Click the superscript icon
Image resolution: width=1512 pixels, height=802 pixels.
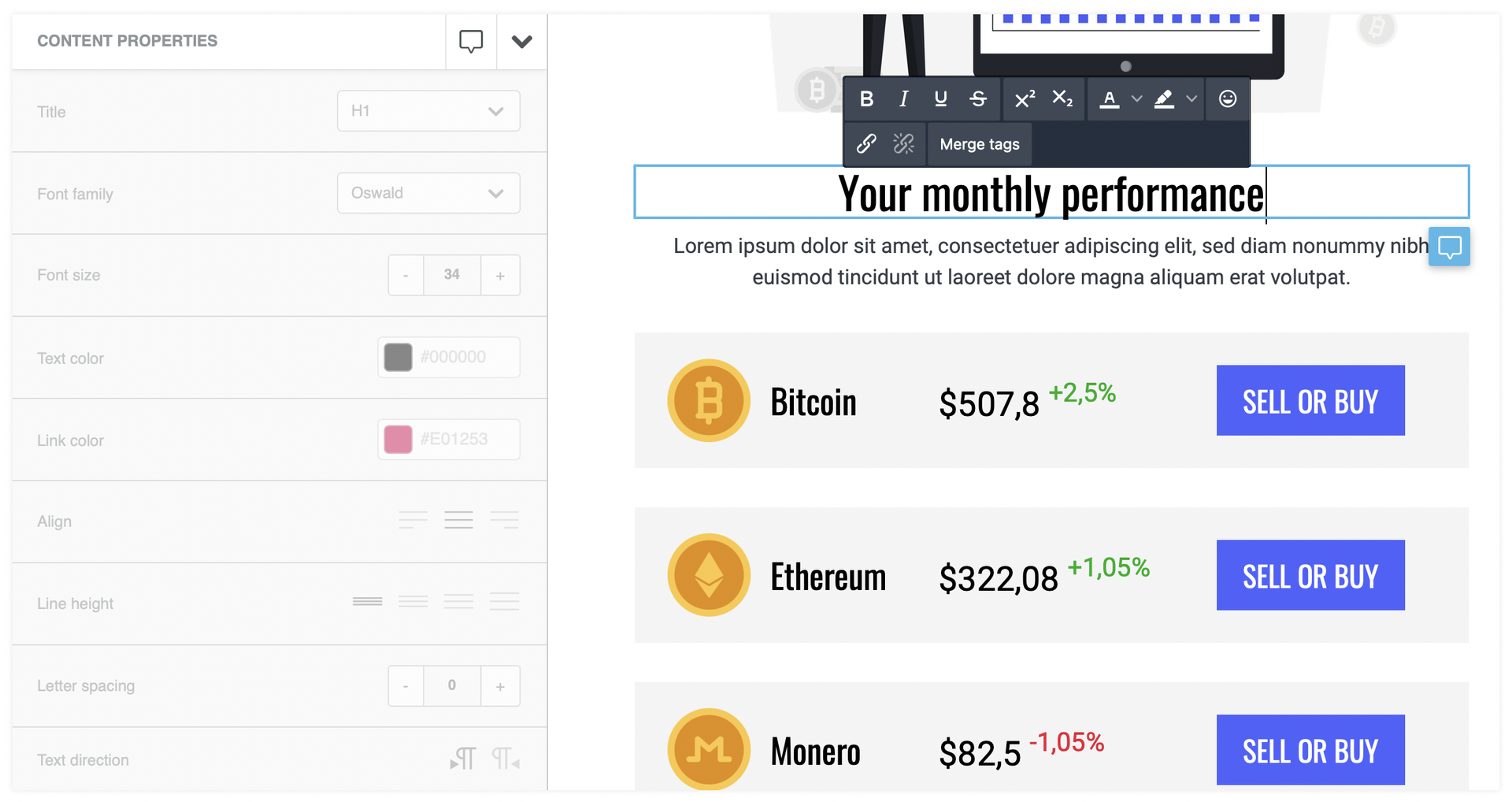point(1025,99)
